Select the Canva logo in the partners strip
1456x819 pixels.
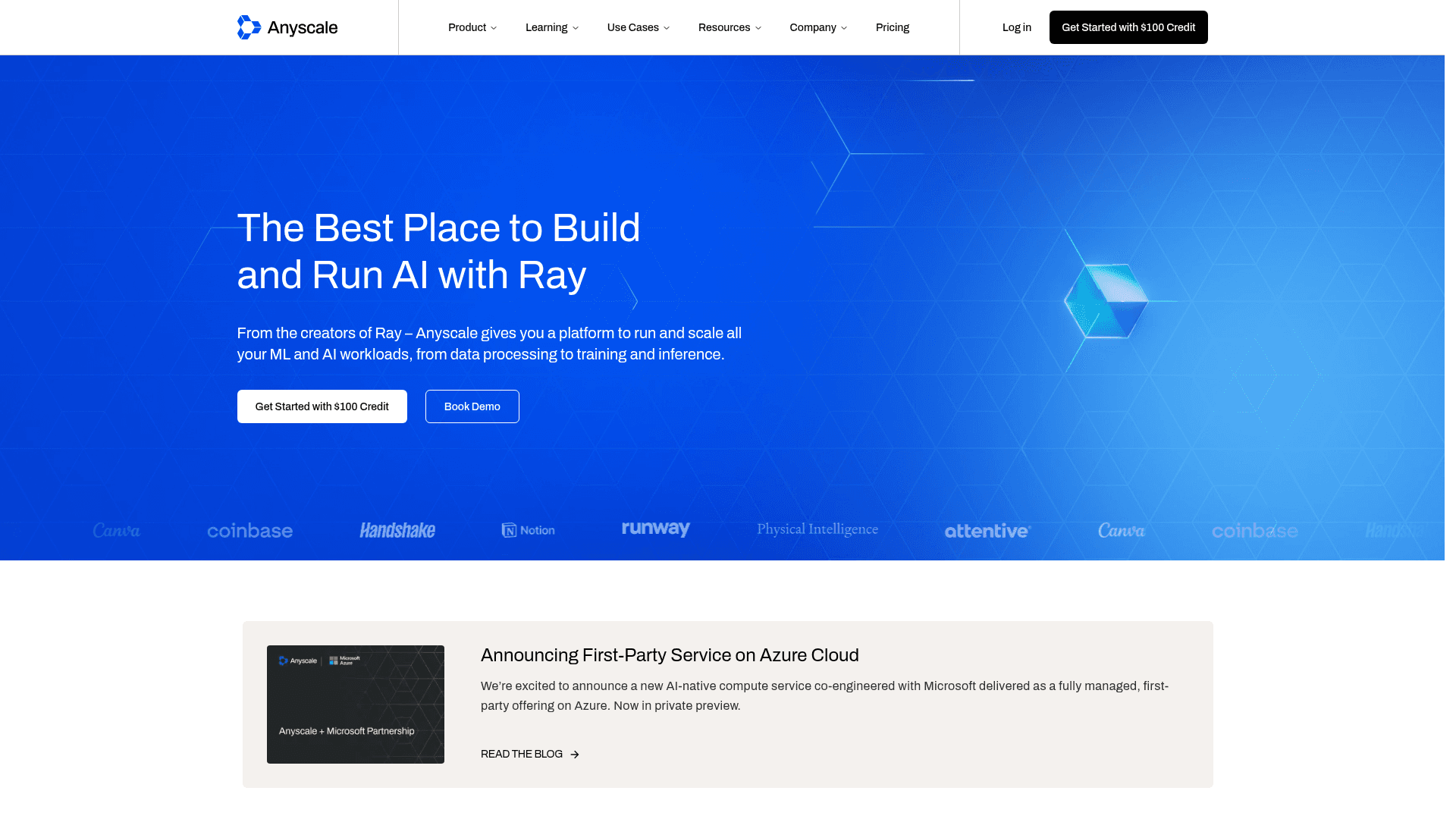click(x=116, y=530)
